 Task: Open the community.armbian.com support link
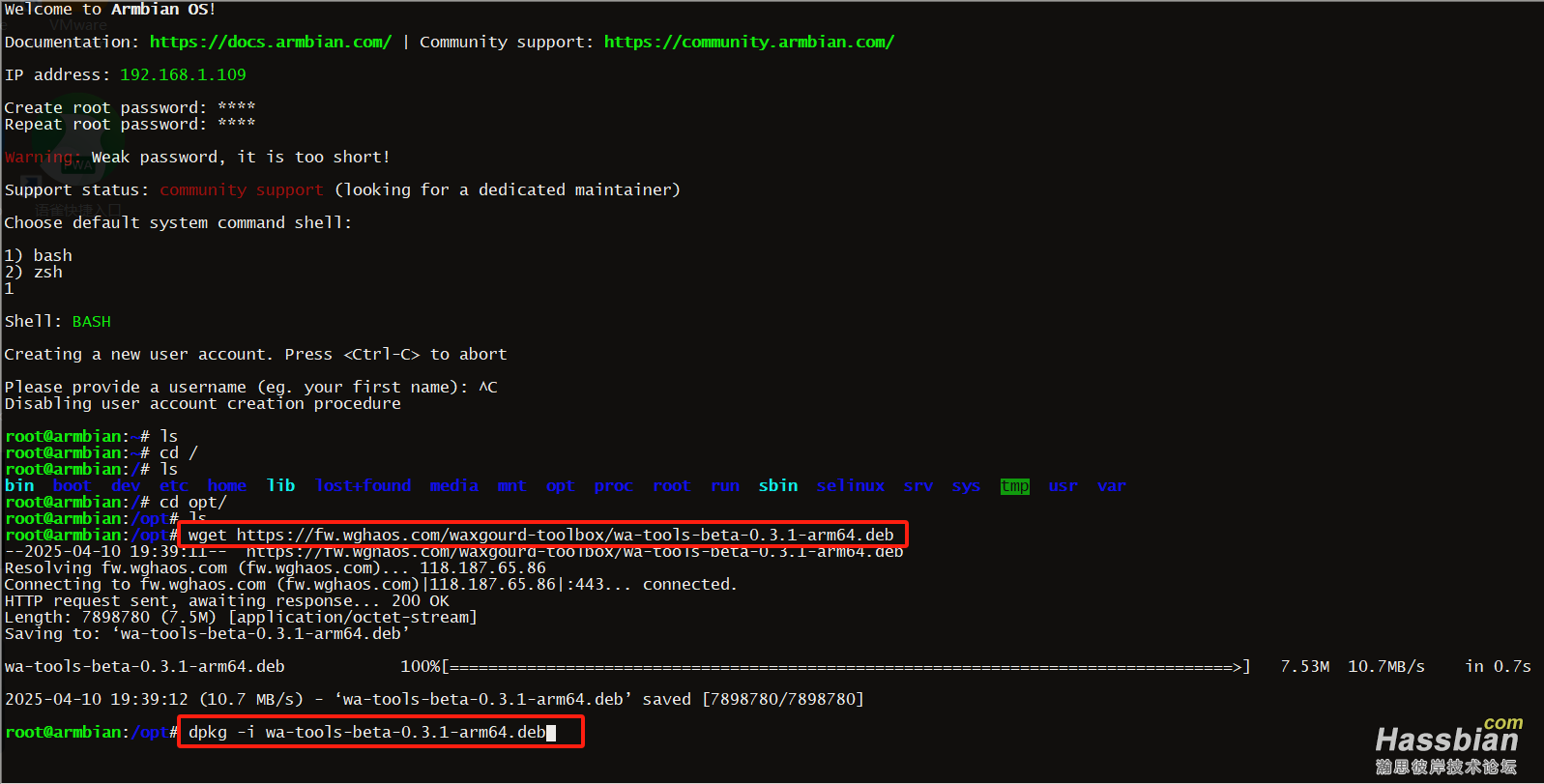[749, 42]
